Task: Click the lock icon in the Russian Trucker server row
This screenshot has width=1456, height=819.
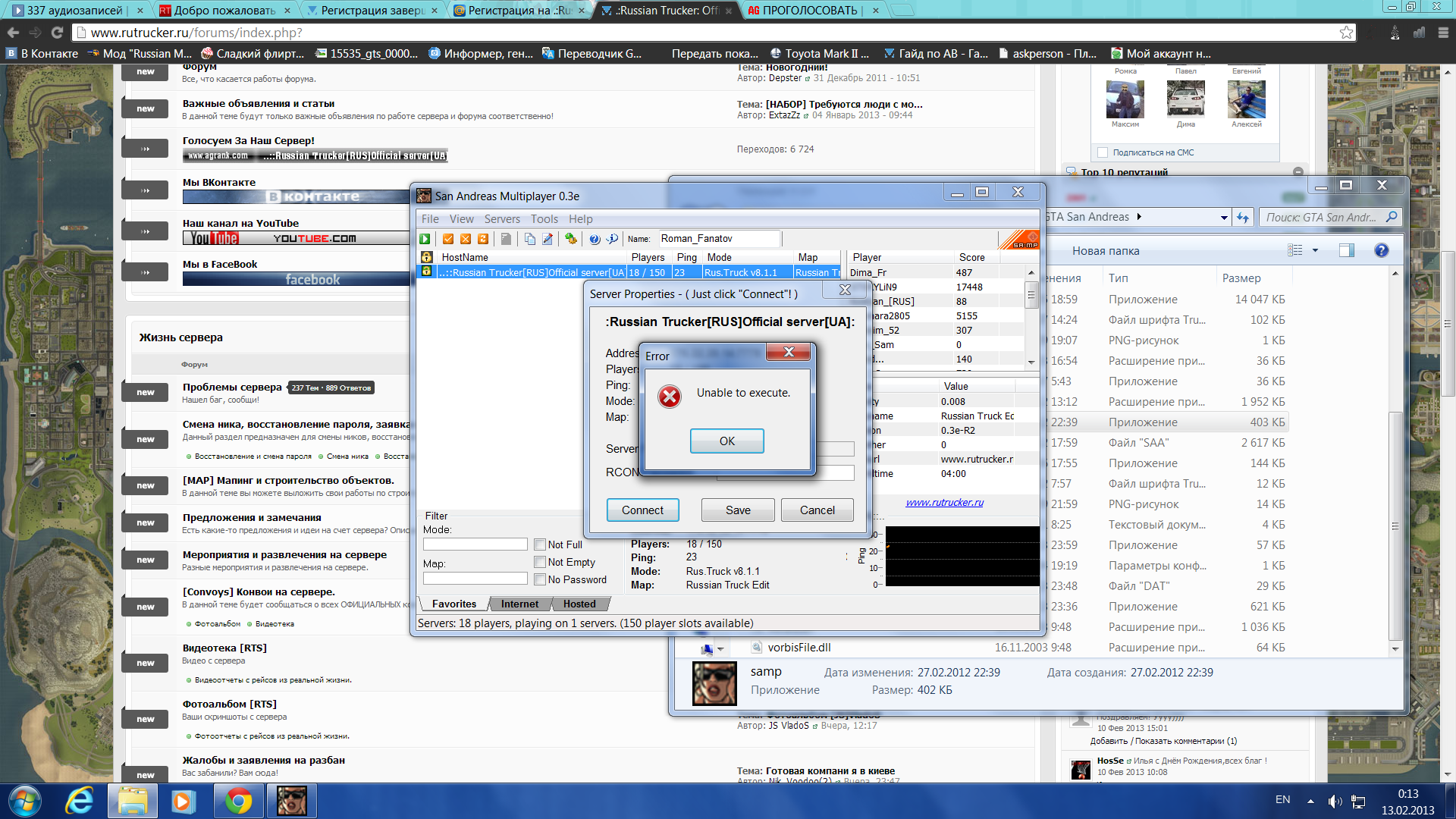Action: coord(427,271)
